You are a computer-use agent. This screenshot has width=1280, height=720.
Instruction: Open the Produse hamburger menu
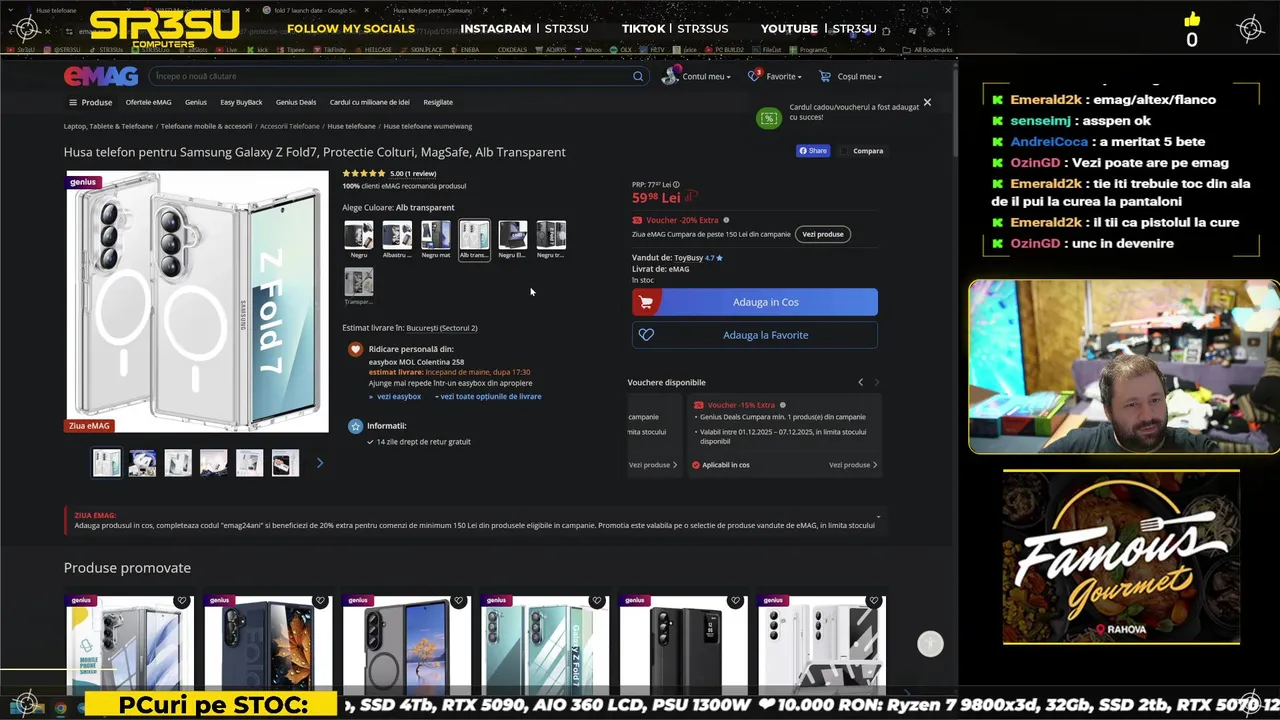tap(90, 102)
